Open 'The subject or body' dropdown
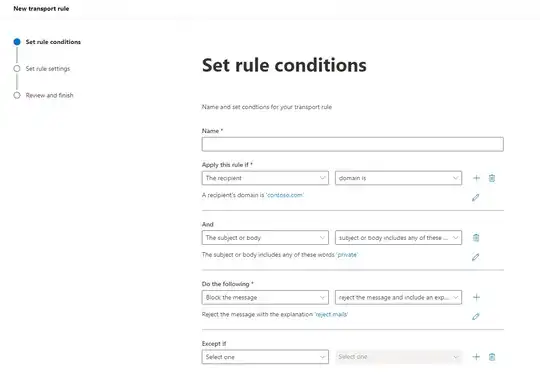The image size is (540, 376). point(265,238)
